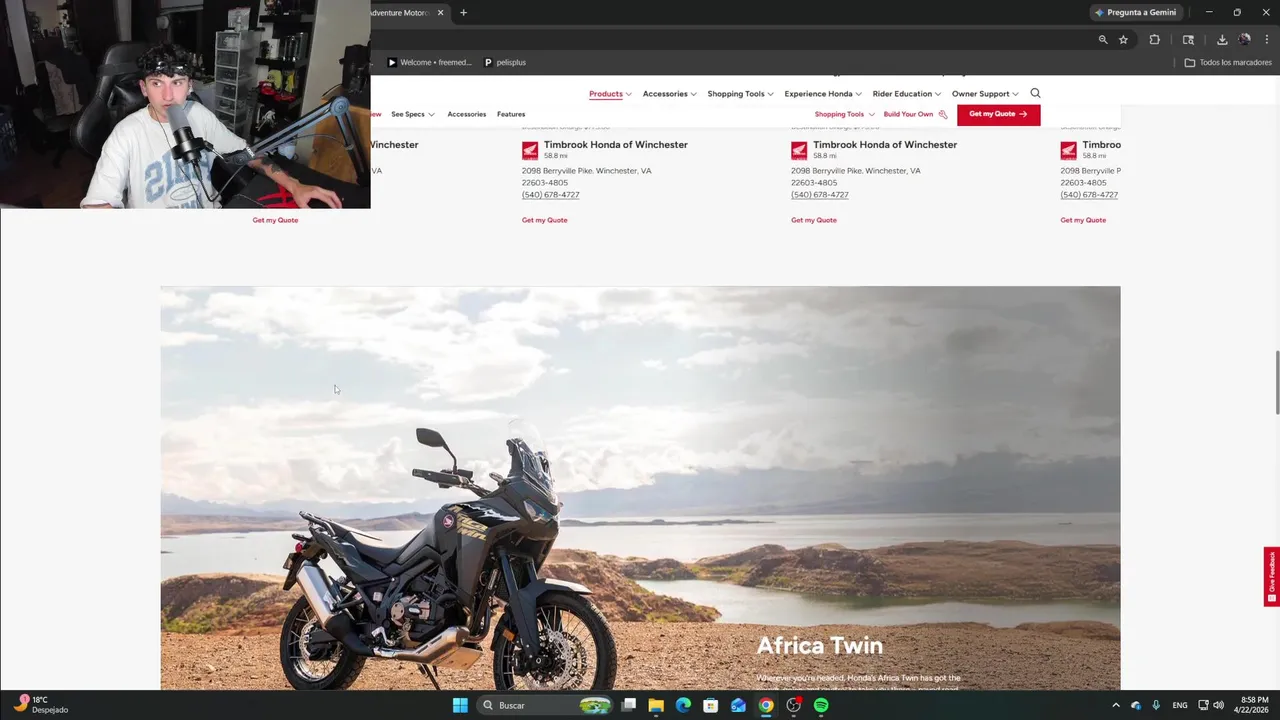The image size is (1280, 720).
Task: Click Get my Quote under third dealer card
Action: [x=814, y=220]
